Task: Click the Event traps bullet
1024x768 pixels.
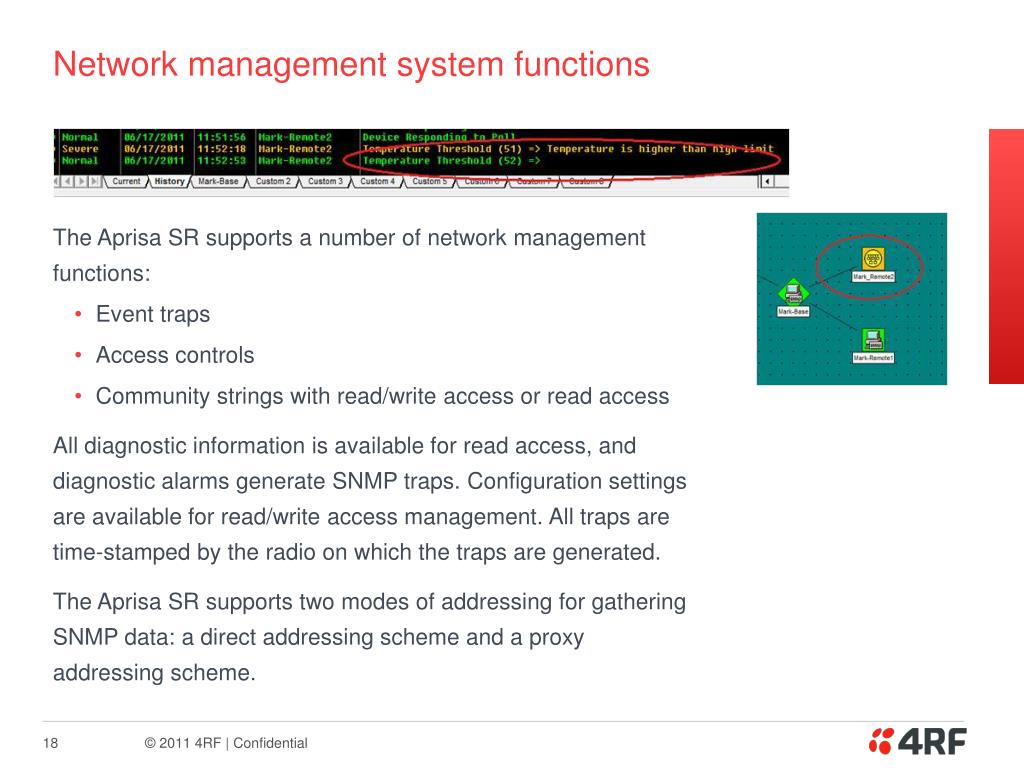Action: coord(153,314)
